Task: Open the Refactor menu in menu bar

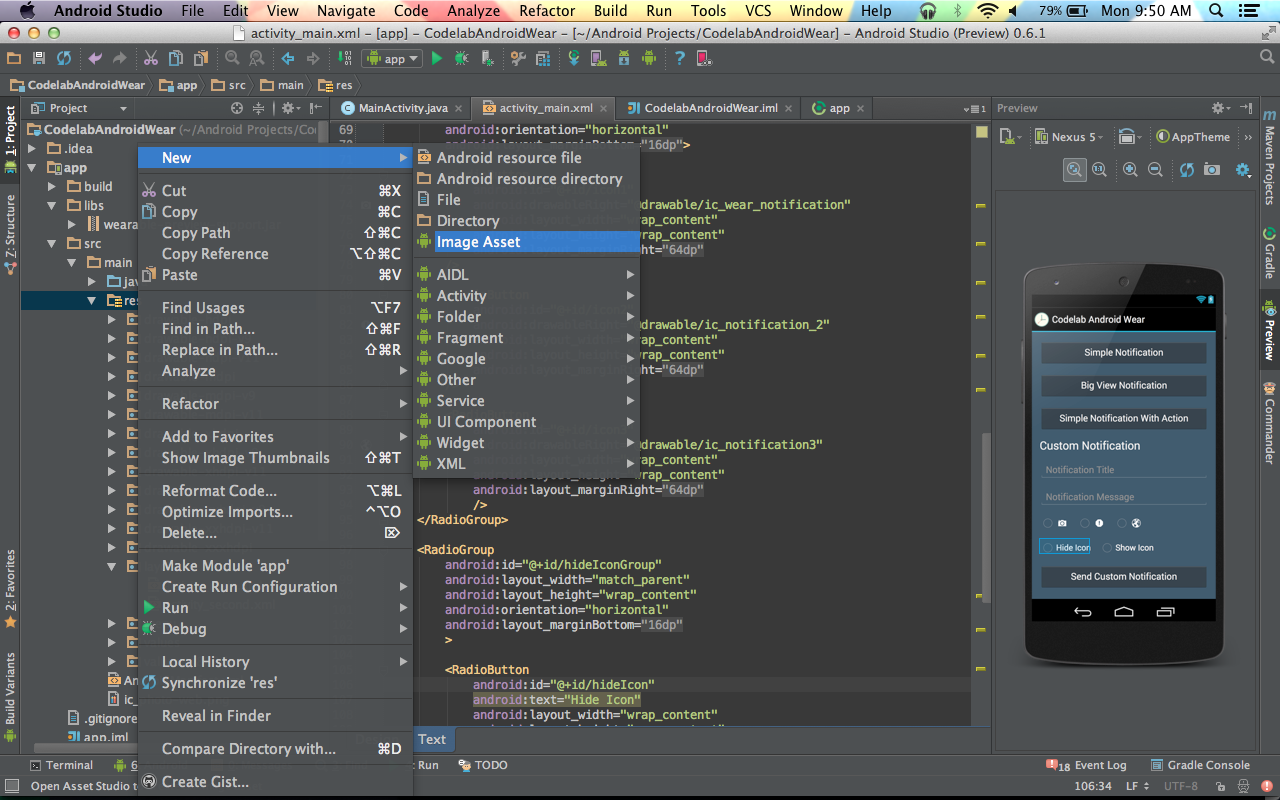Action: [x=547, y=11]
